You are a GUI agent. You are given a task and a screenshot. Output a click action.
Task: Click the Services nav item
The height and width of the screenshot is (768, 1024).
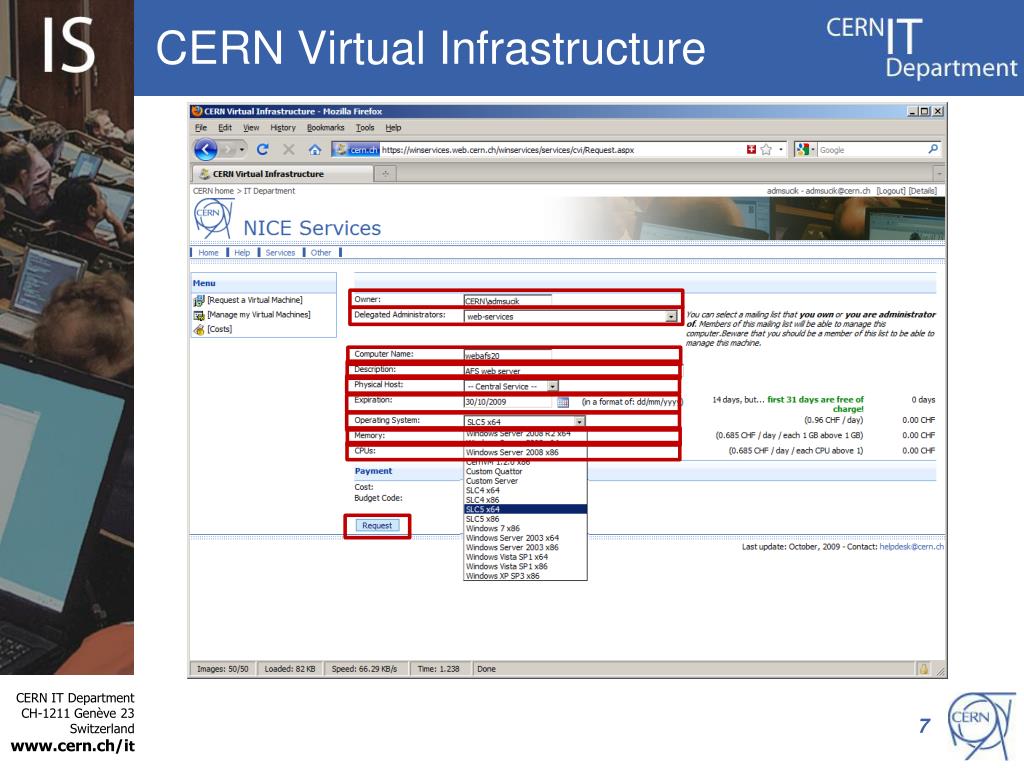pos(280,253)
